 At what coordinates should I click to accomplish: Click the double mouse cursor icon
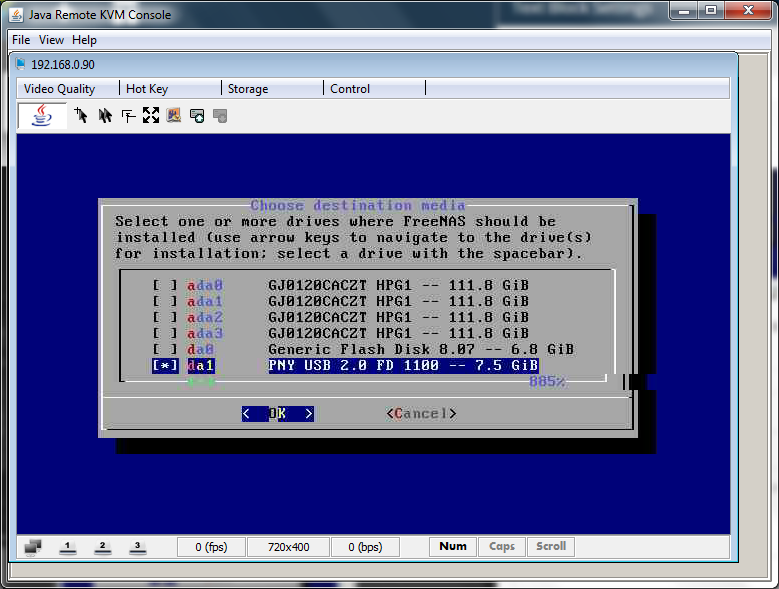pos(104,116)
